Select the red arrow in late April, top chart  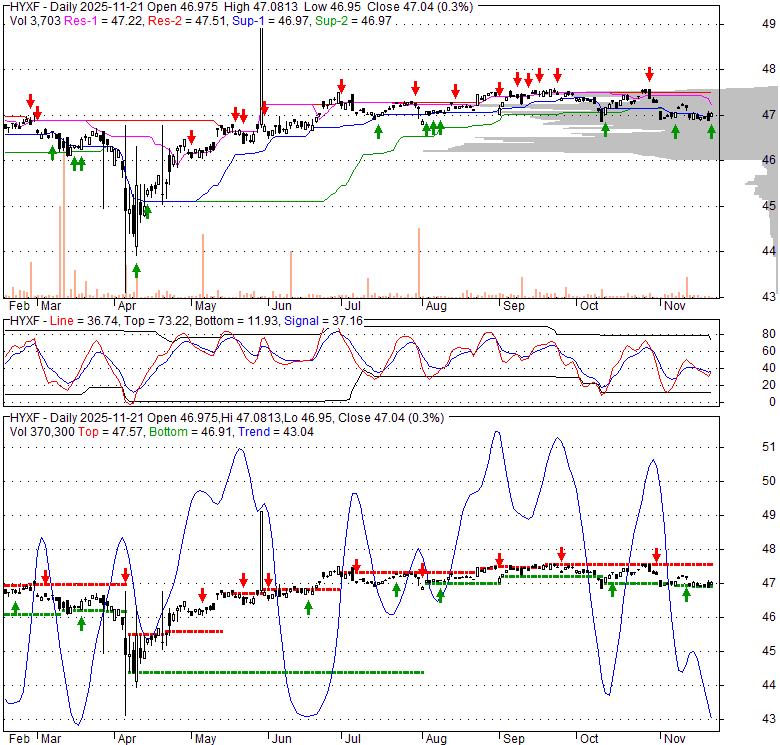pyautogui.click(x=191, y=137)
